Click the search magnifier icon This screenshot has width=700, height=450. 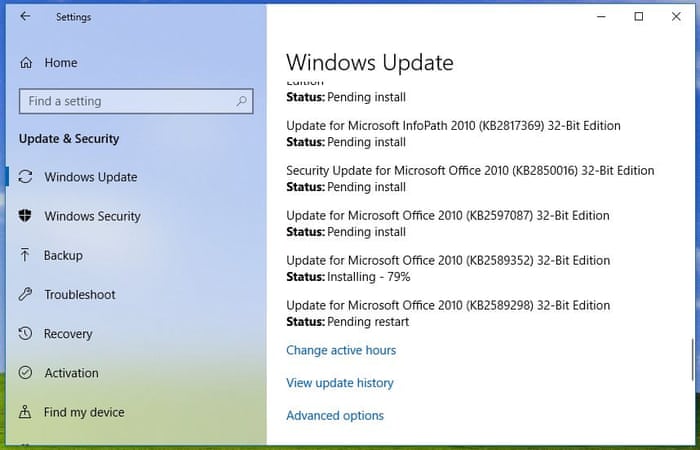pos(241,101)
